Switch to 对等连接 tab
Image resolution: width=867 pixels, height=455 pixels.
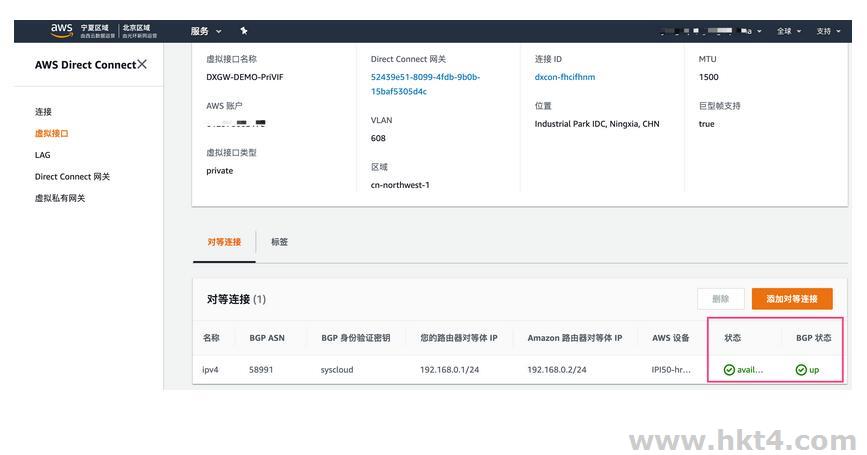(224, 242)
